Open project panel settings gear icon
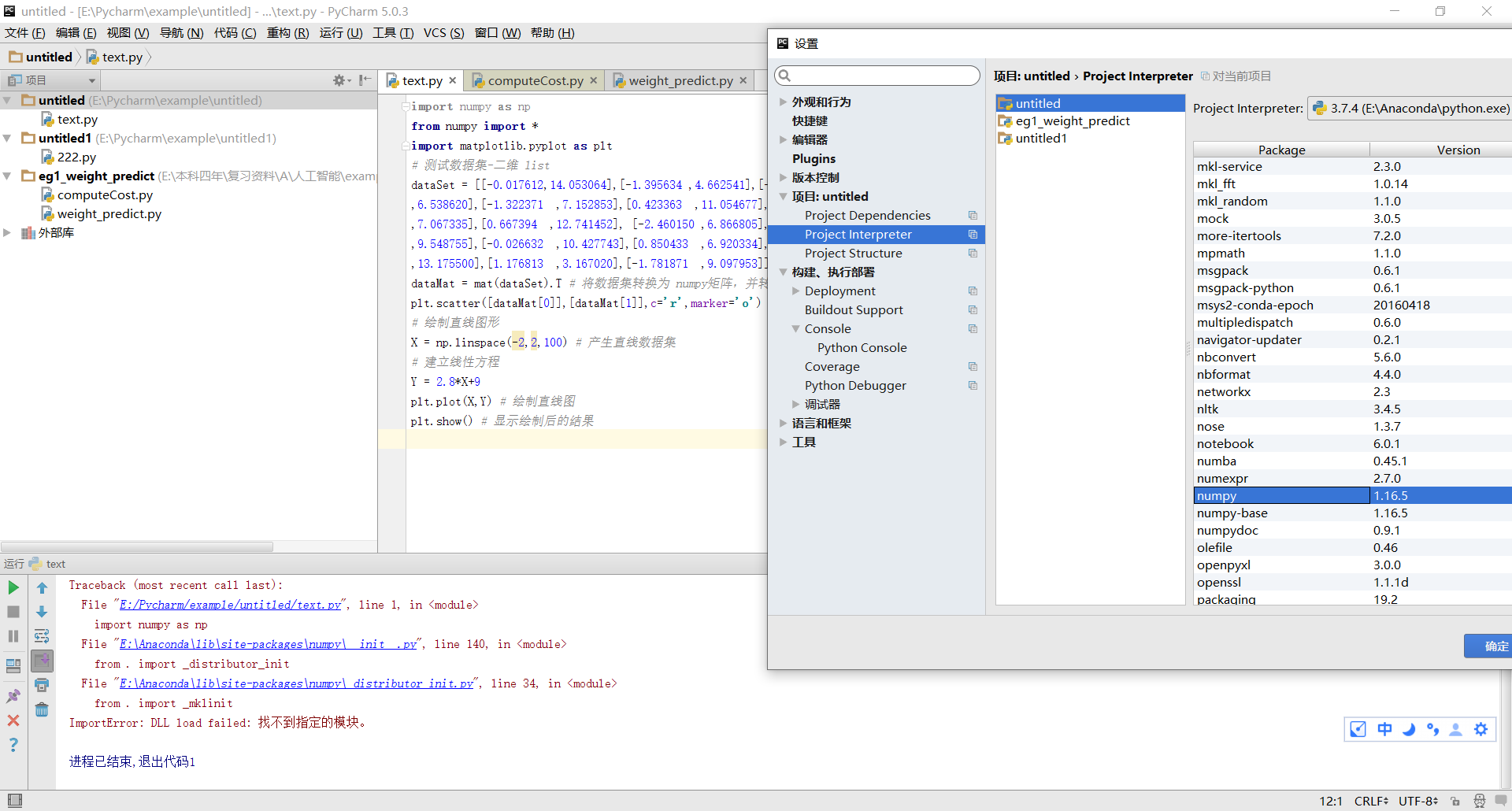Image resolution: width=1512 pixels, height=811 pixels. [341, 80]
